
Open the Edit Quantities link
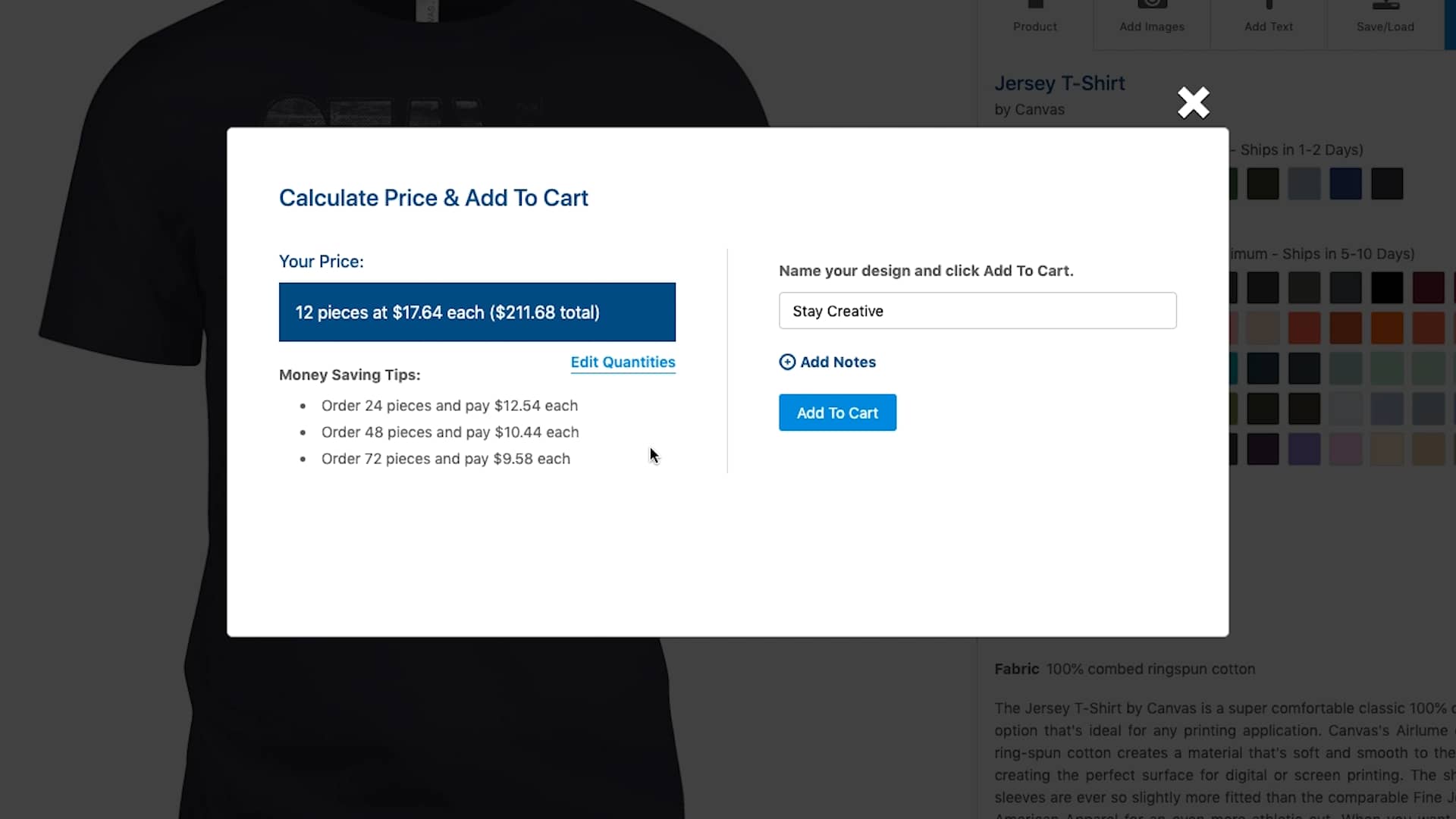pyautogui.click(x=623, y=362)
